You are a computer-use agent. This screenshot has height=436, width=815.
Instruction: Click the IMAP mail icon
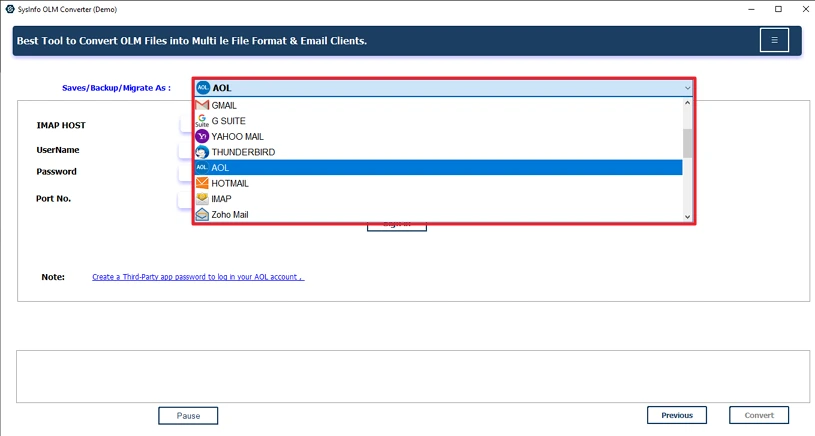202,199
